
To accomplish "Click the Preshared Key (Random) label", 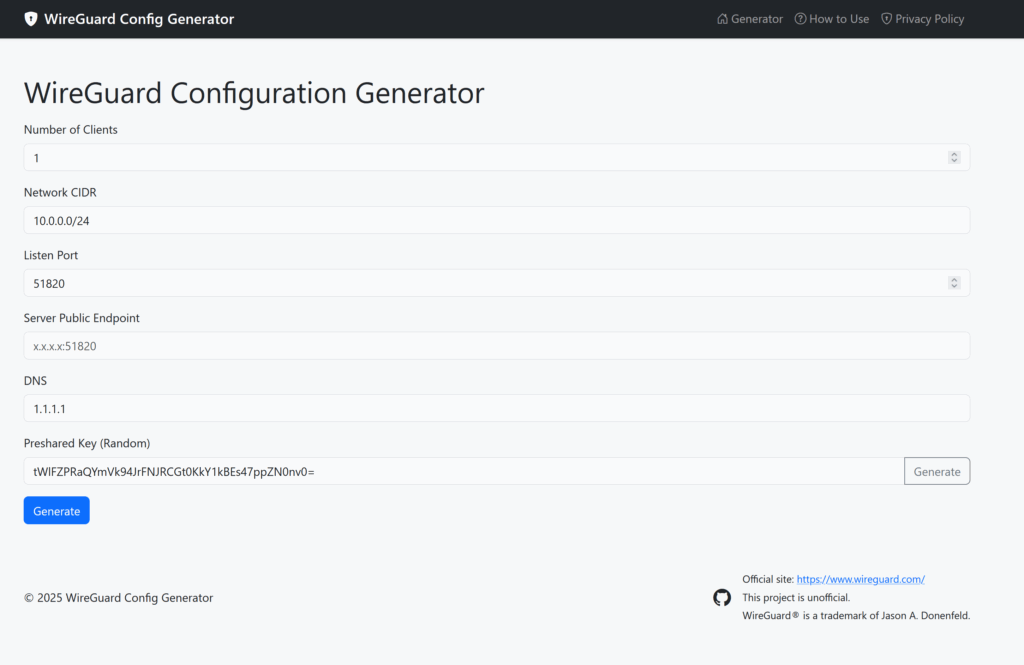I will click(x=87, y=443).
